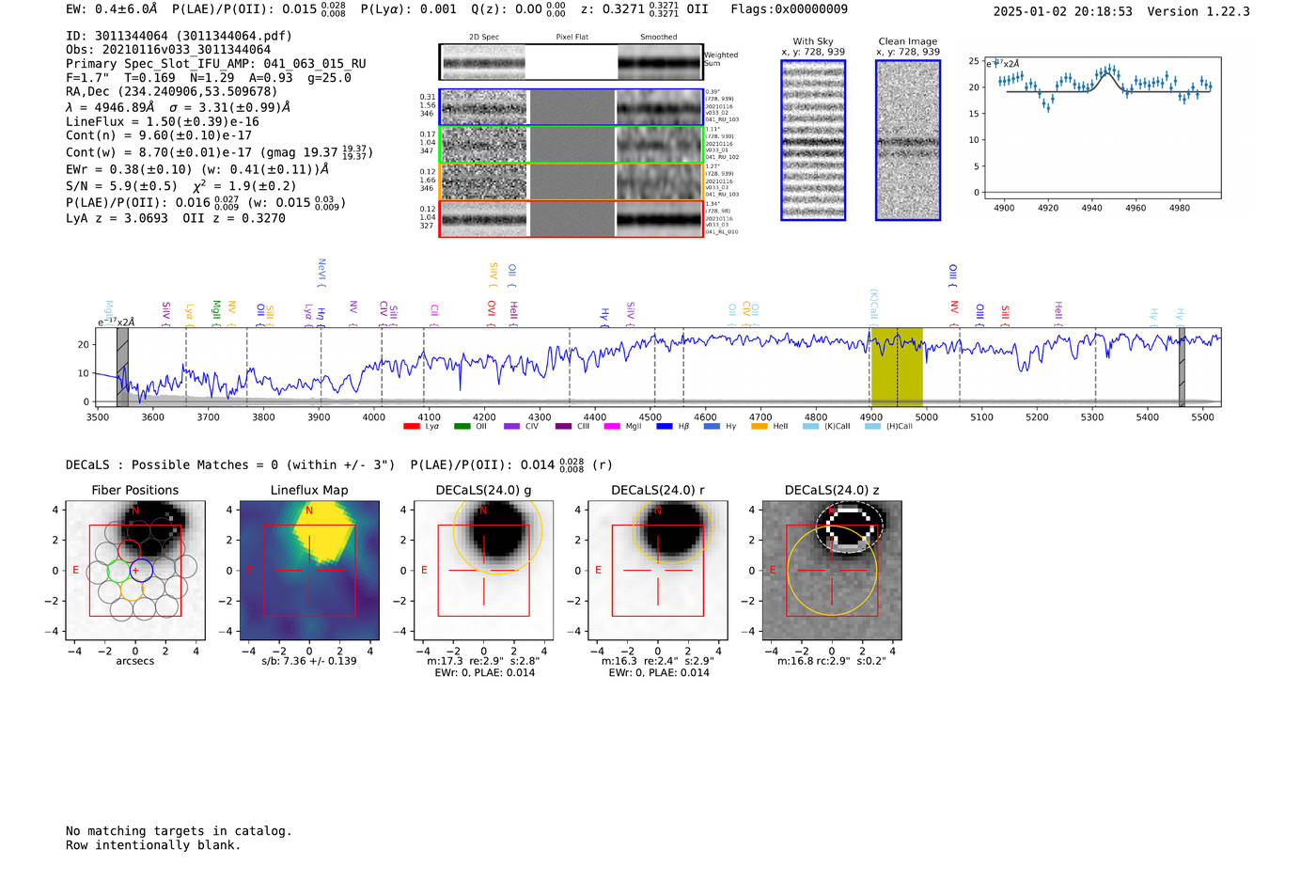The width and height of the screenshot is (1316, 896).
Task: Click the Smoothed column header
Action: click(659, 38)
